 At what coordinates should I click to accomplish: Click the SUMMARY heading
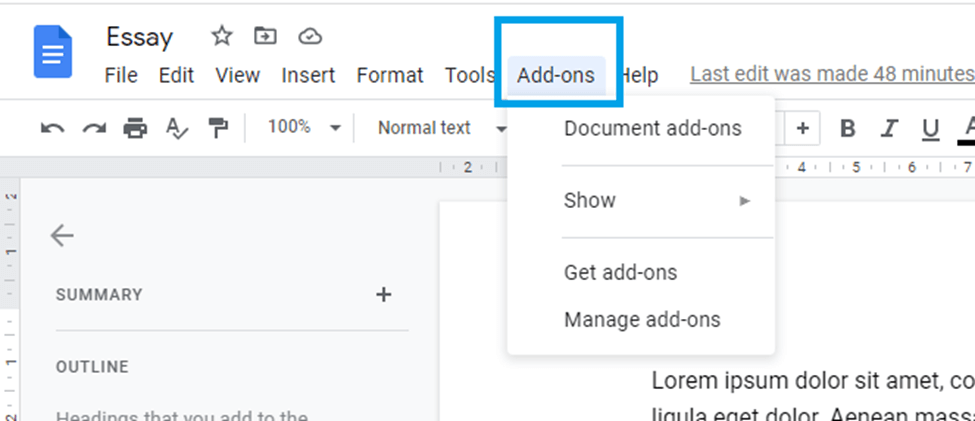(x=99, y=294)
